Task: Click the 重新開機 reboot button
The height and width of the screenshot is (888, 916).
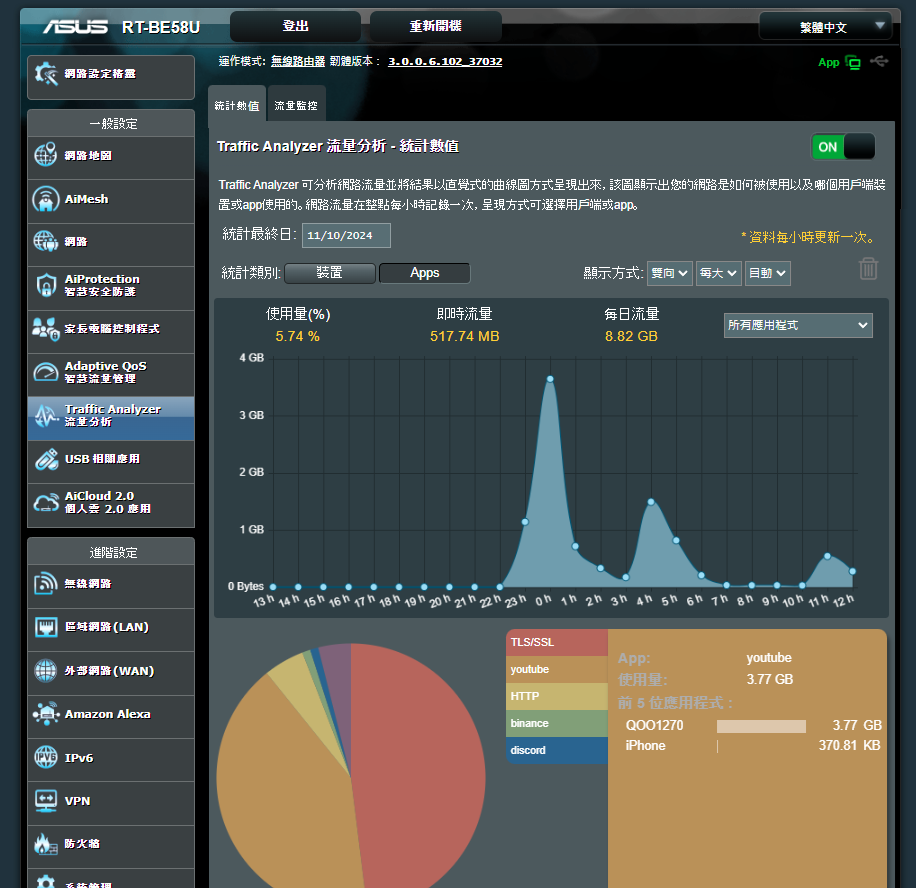Action: [x=436, y=26]
